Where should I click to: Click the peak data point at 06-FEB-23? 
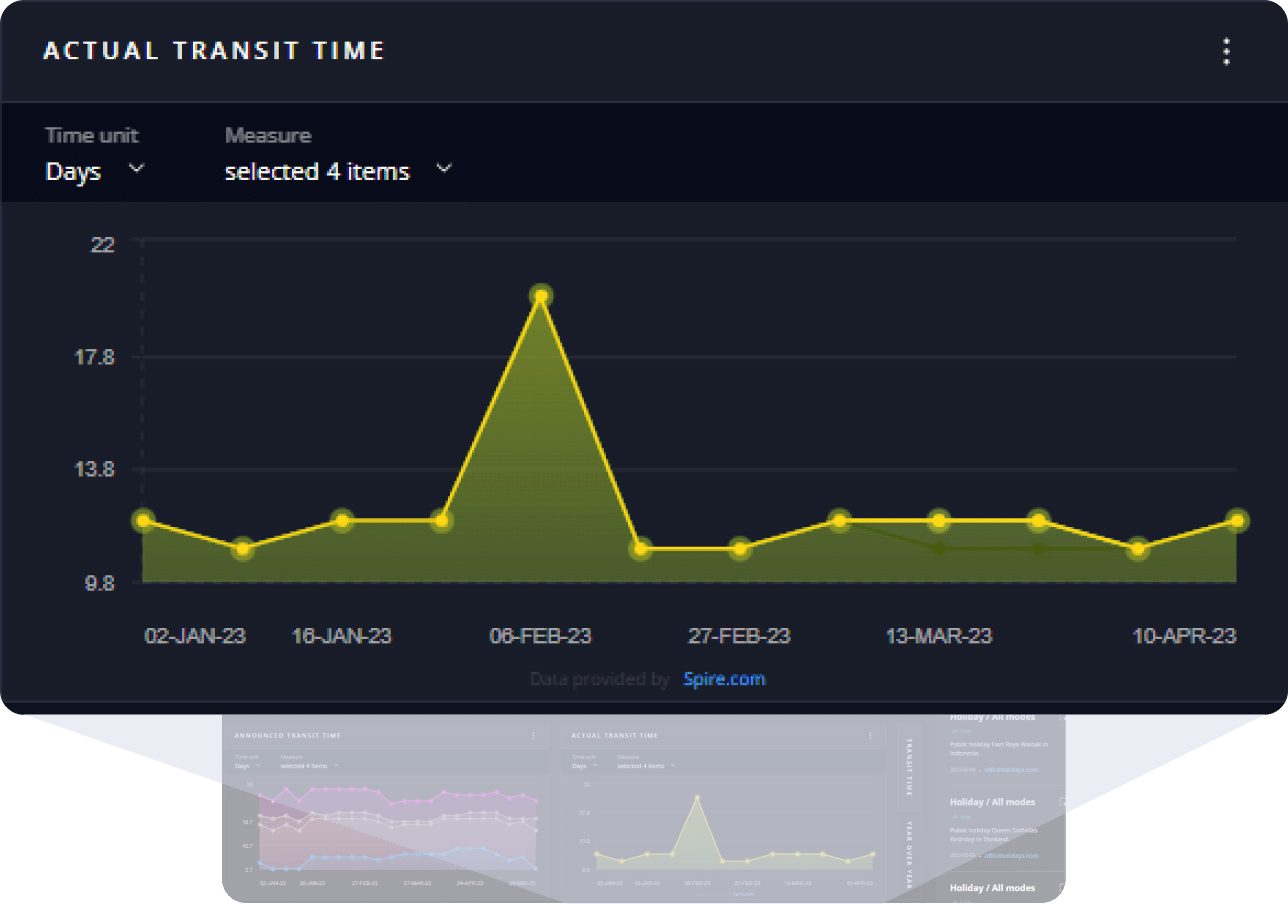click(x=541, y=296)
